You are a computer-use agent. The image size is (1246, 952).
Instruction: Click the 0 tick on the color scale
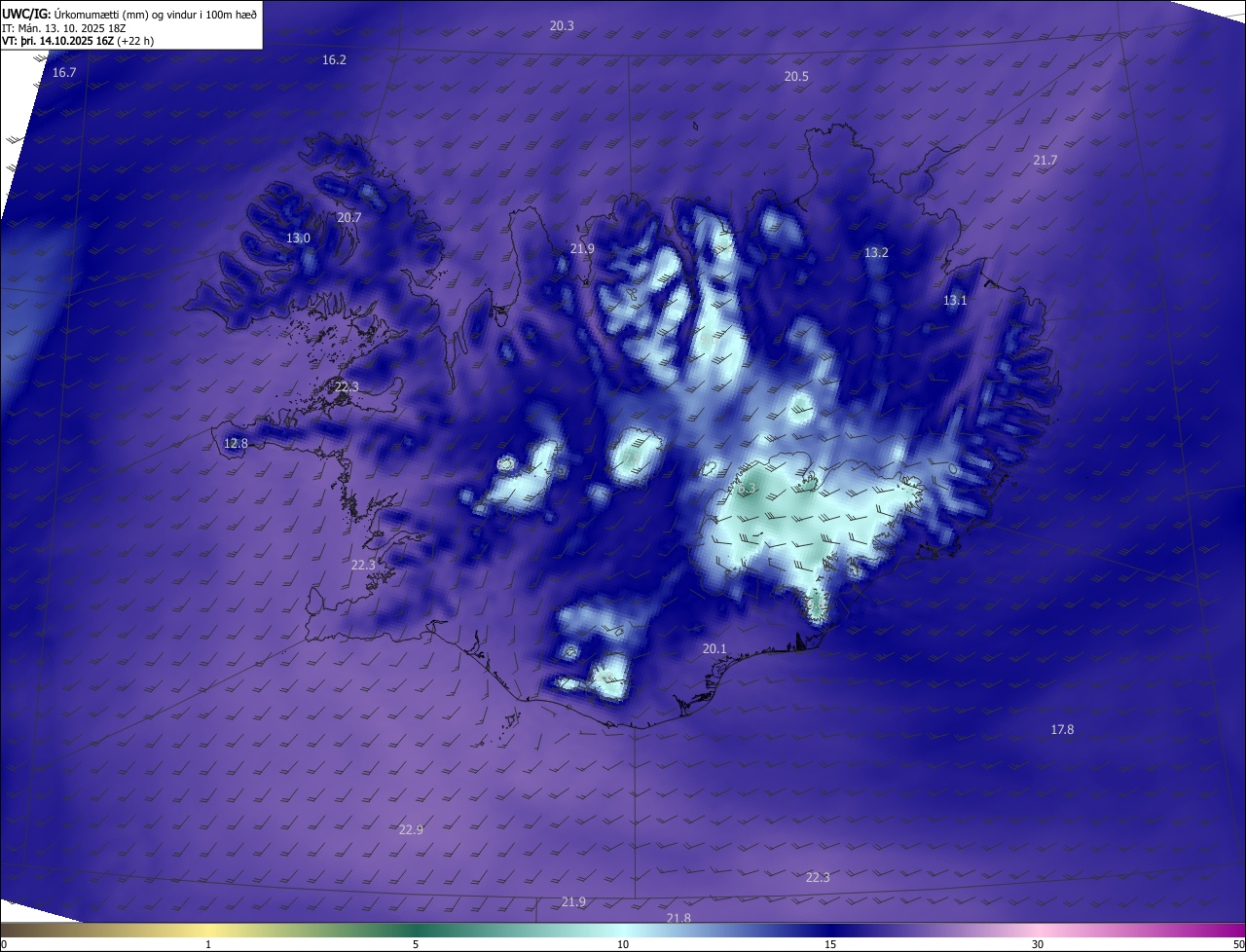point(4,944)
